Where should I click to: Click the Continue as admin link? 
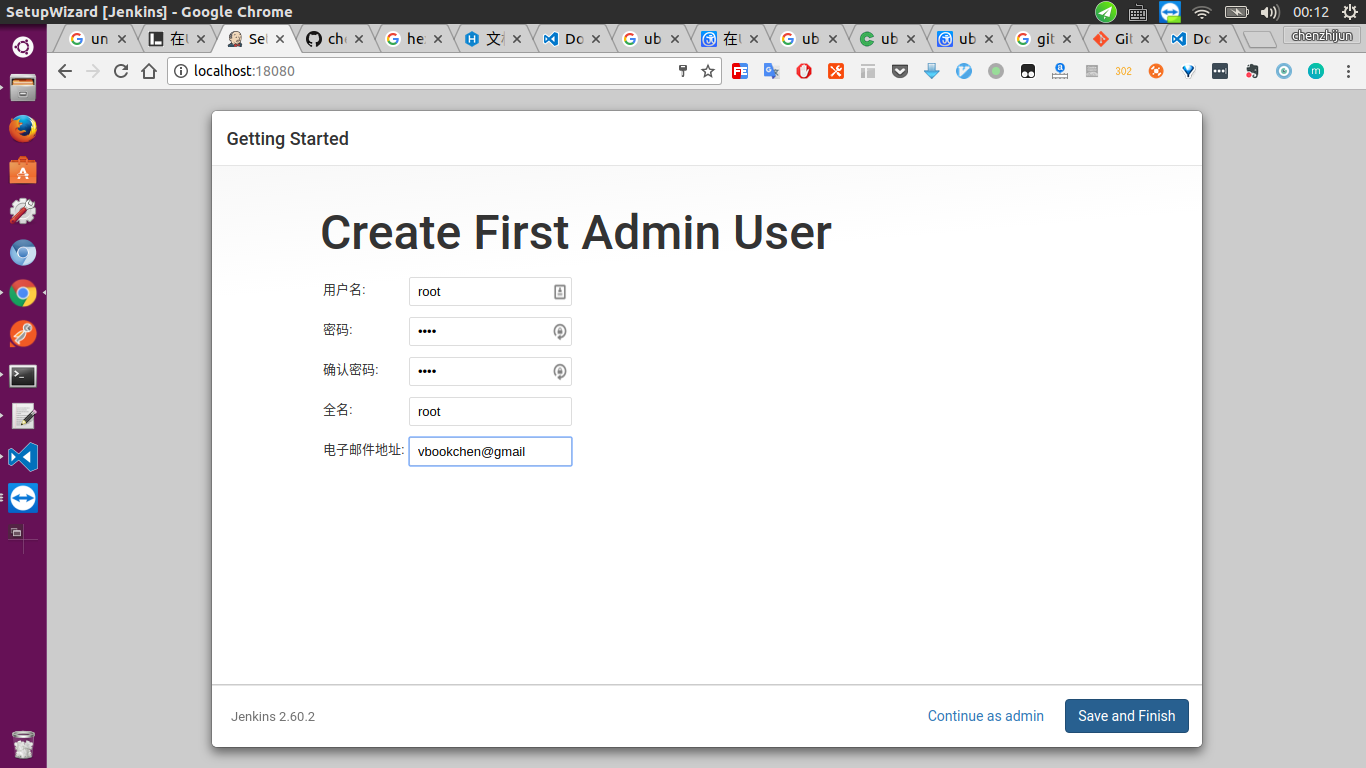pyautogui.click(x=985, y=716)
